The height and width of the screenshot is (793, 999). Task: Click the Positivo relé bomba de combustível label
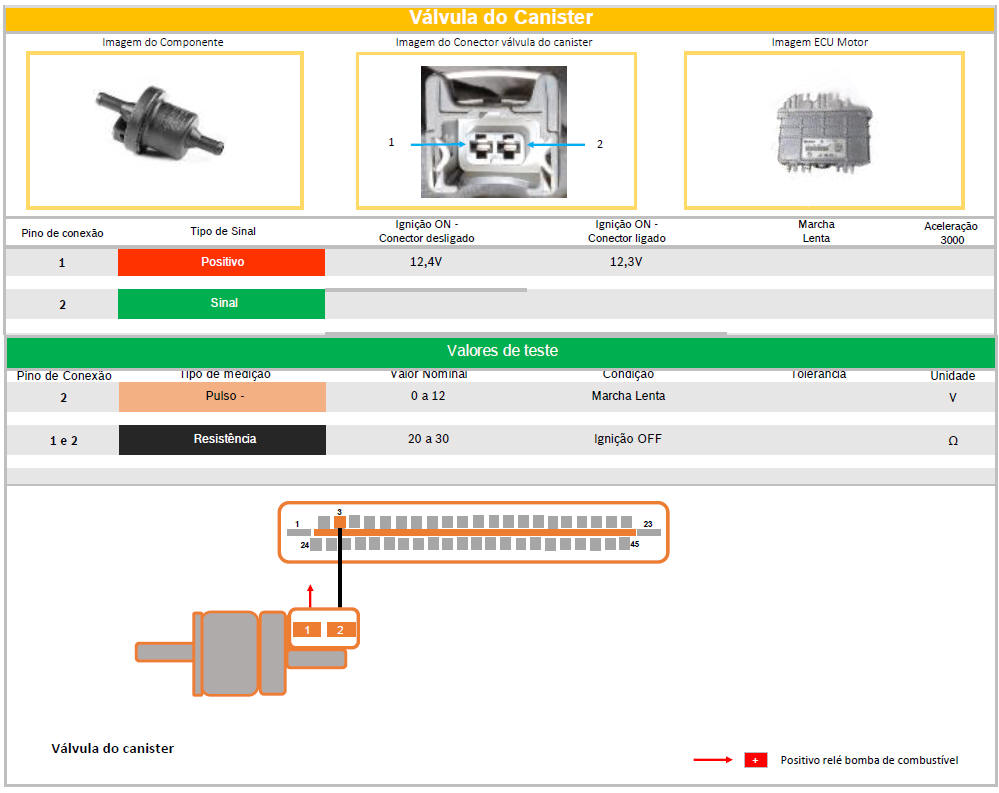coord(869,760)
